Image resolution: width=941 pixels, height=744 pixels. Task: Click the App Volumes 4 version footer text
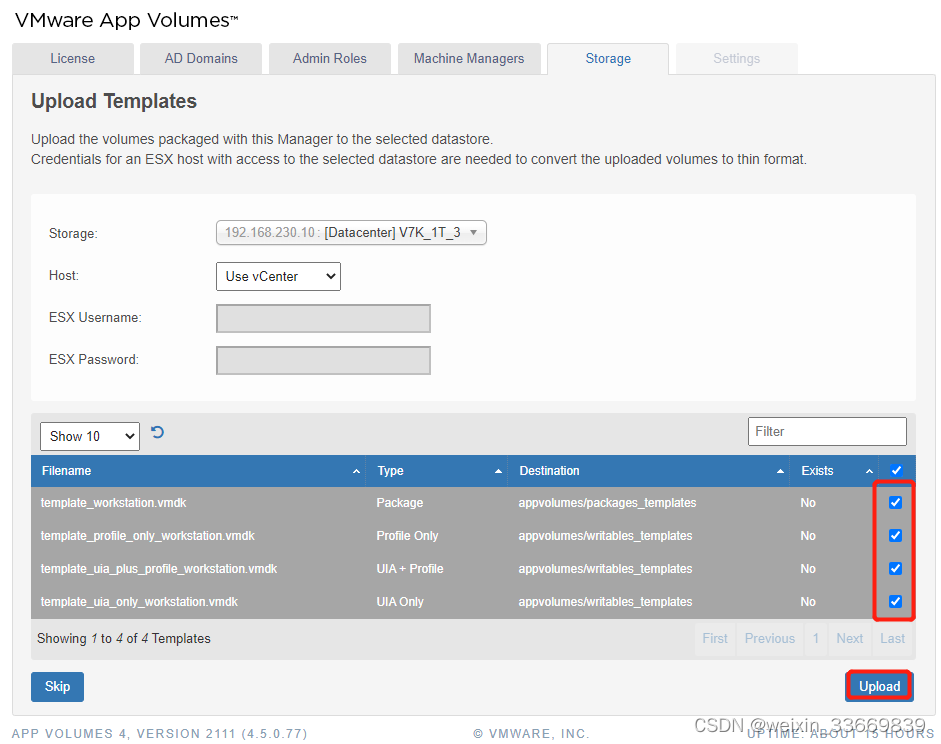(160, 734)
